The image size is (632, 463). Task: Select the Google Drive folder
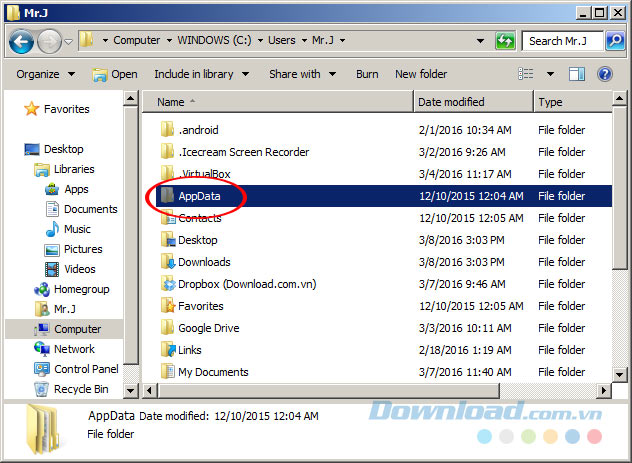200,328
